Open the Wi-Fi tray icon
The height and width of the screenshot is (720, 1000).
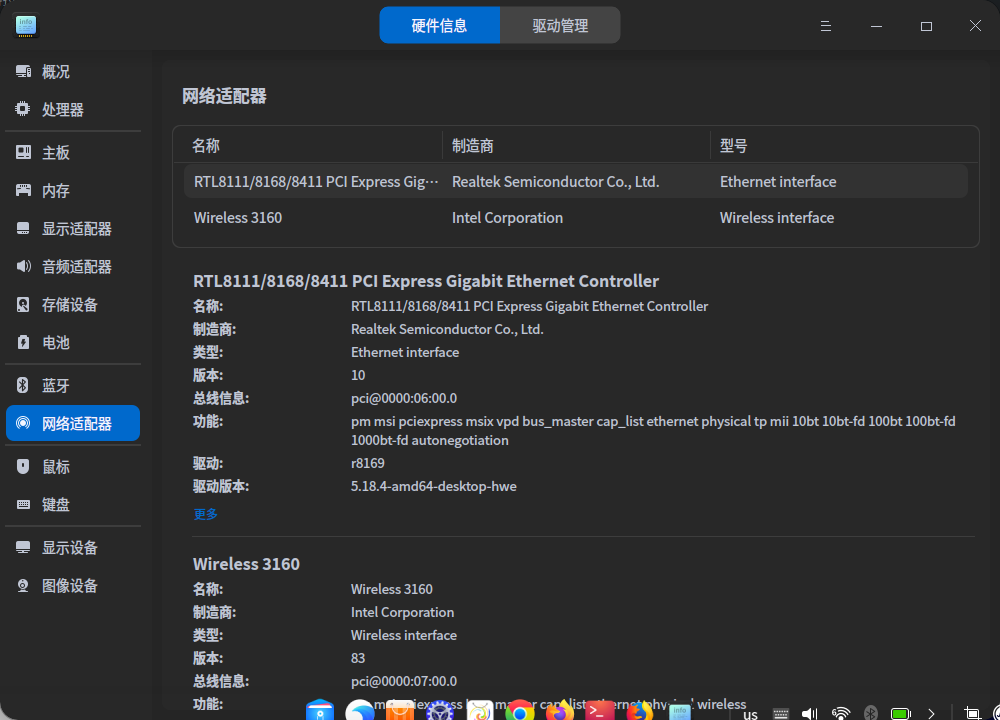pos(841,713)
